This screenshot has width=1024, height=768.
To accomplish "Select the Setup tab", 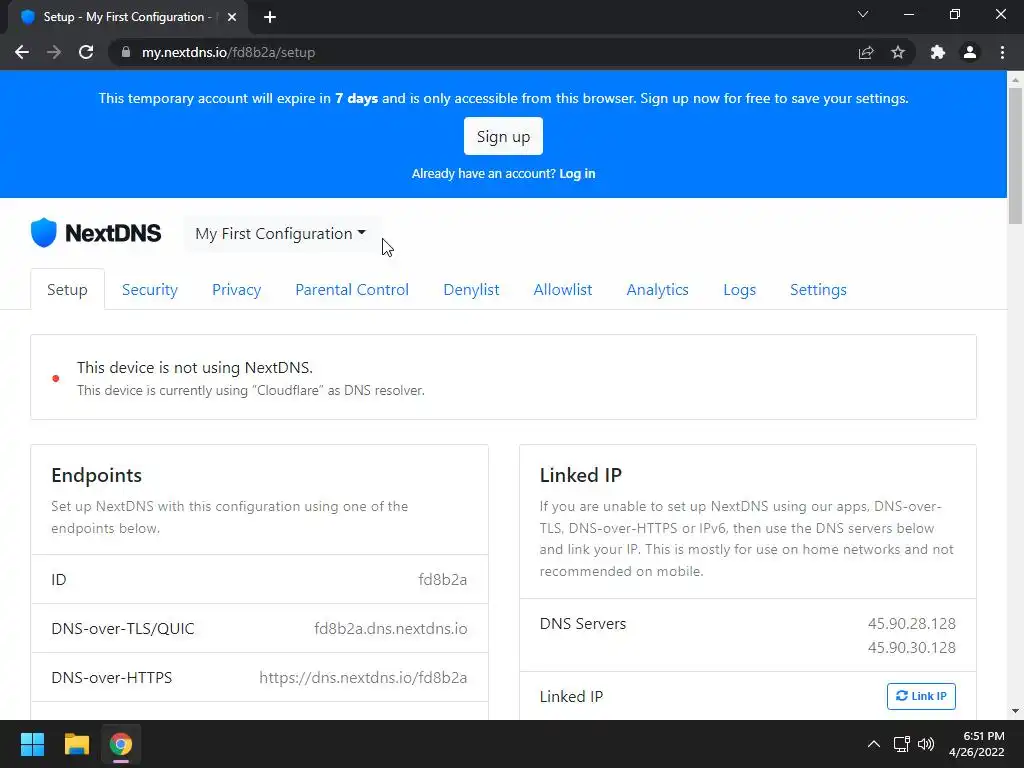I will 67,289.
